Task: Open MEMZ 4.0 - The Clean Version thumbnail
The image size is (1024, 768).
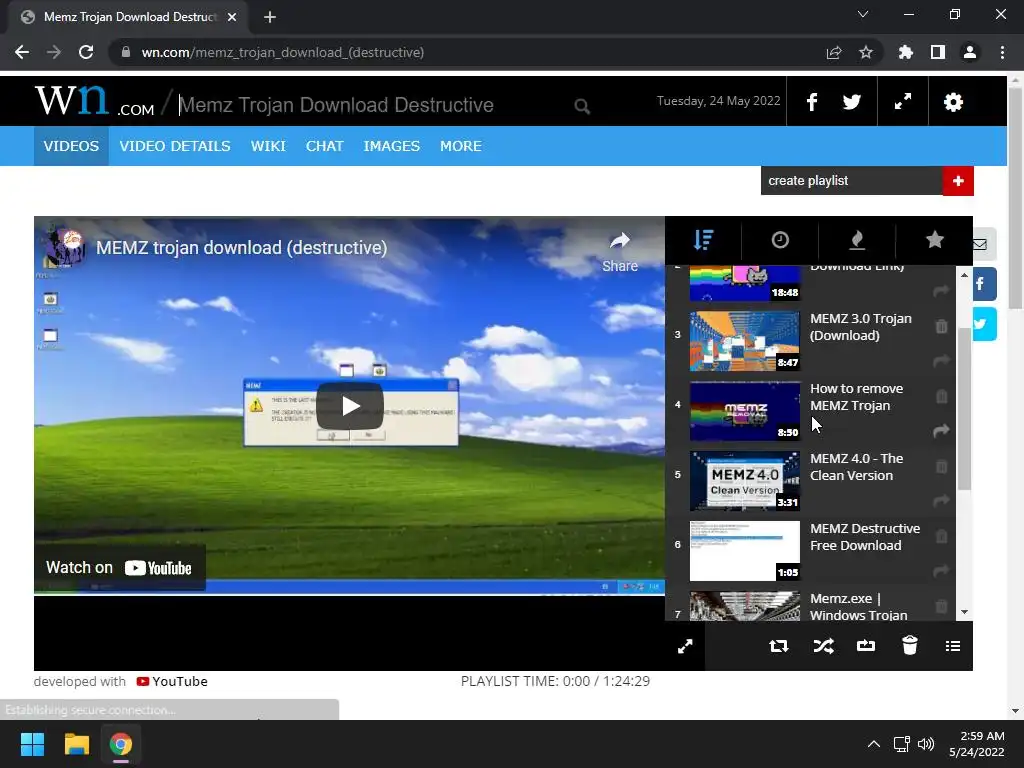Action: 744,481
